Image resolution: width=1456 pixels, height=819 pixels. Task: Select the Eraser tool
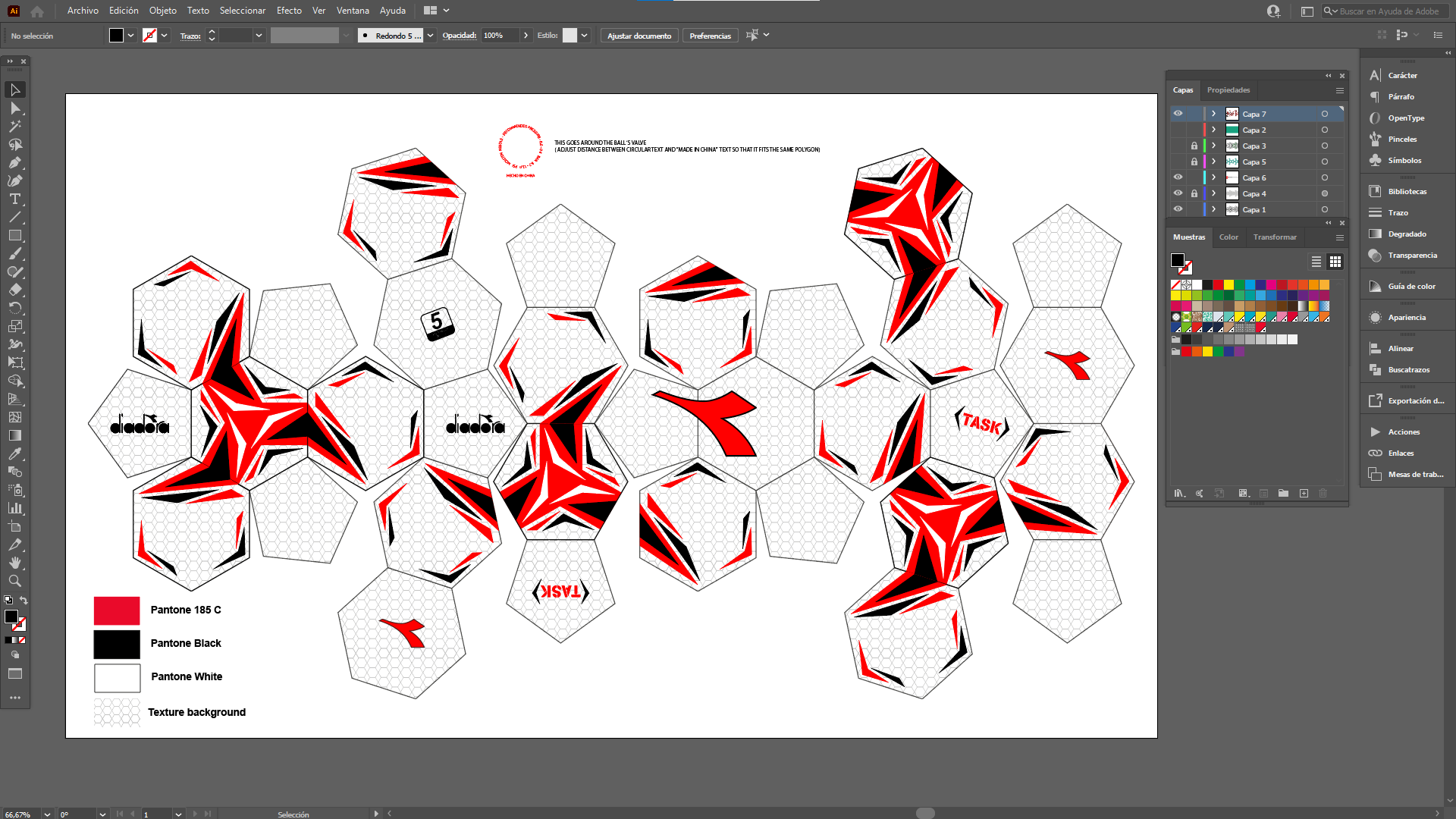click(14, 290)
